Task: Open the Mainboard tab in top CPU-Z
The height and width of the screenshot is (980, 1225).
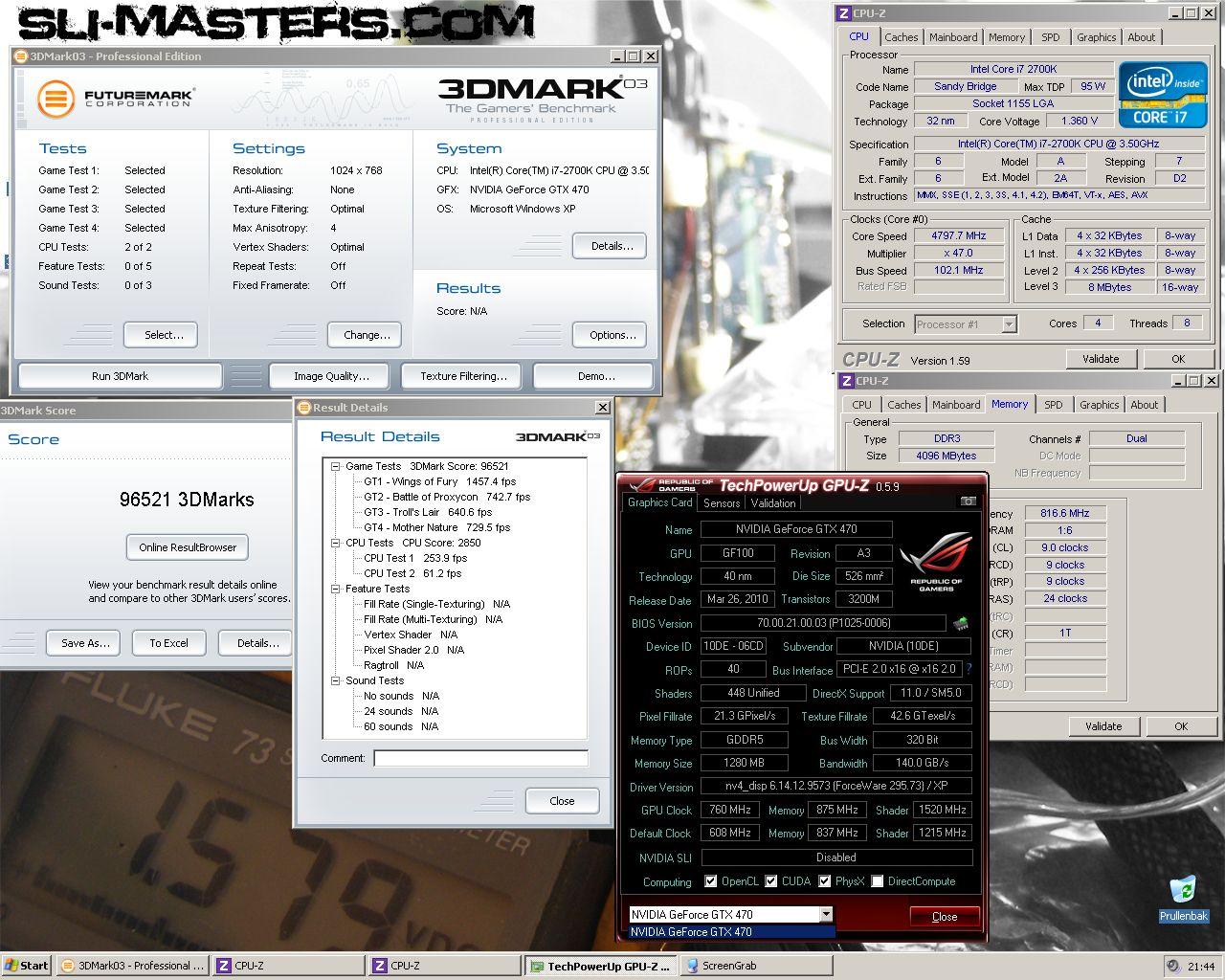Action: (953, 37)
